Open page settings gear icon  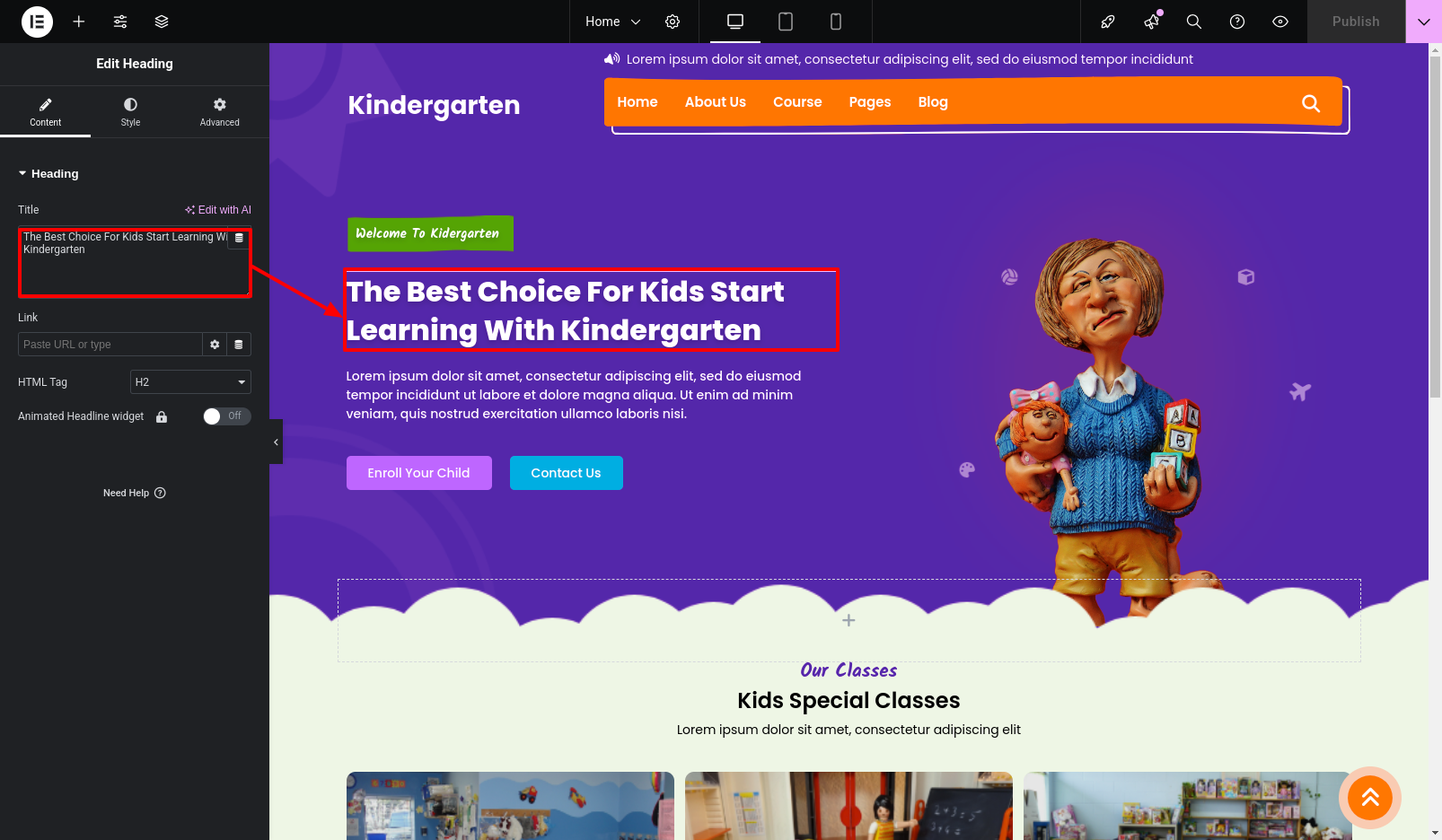[673, 22]
